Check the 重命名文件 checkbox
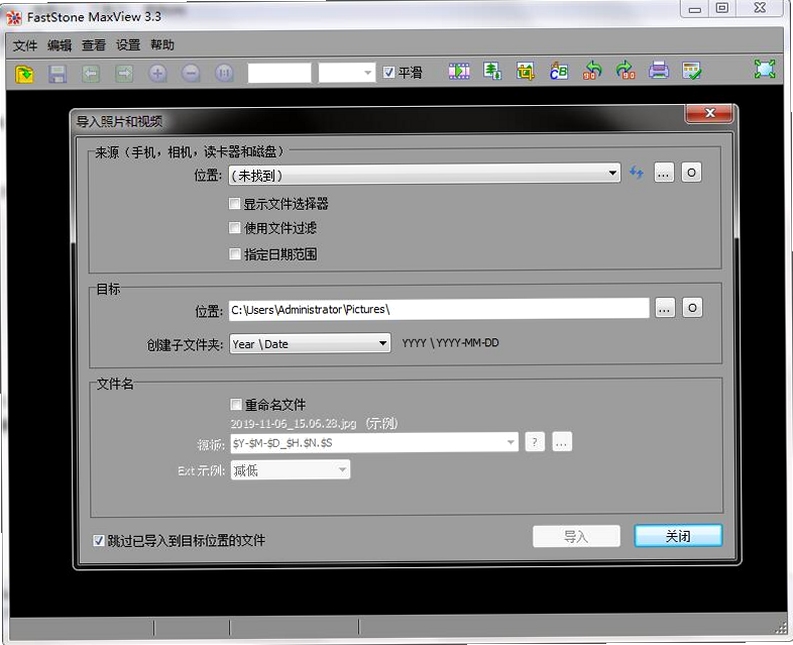 tap(236, 405)
